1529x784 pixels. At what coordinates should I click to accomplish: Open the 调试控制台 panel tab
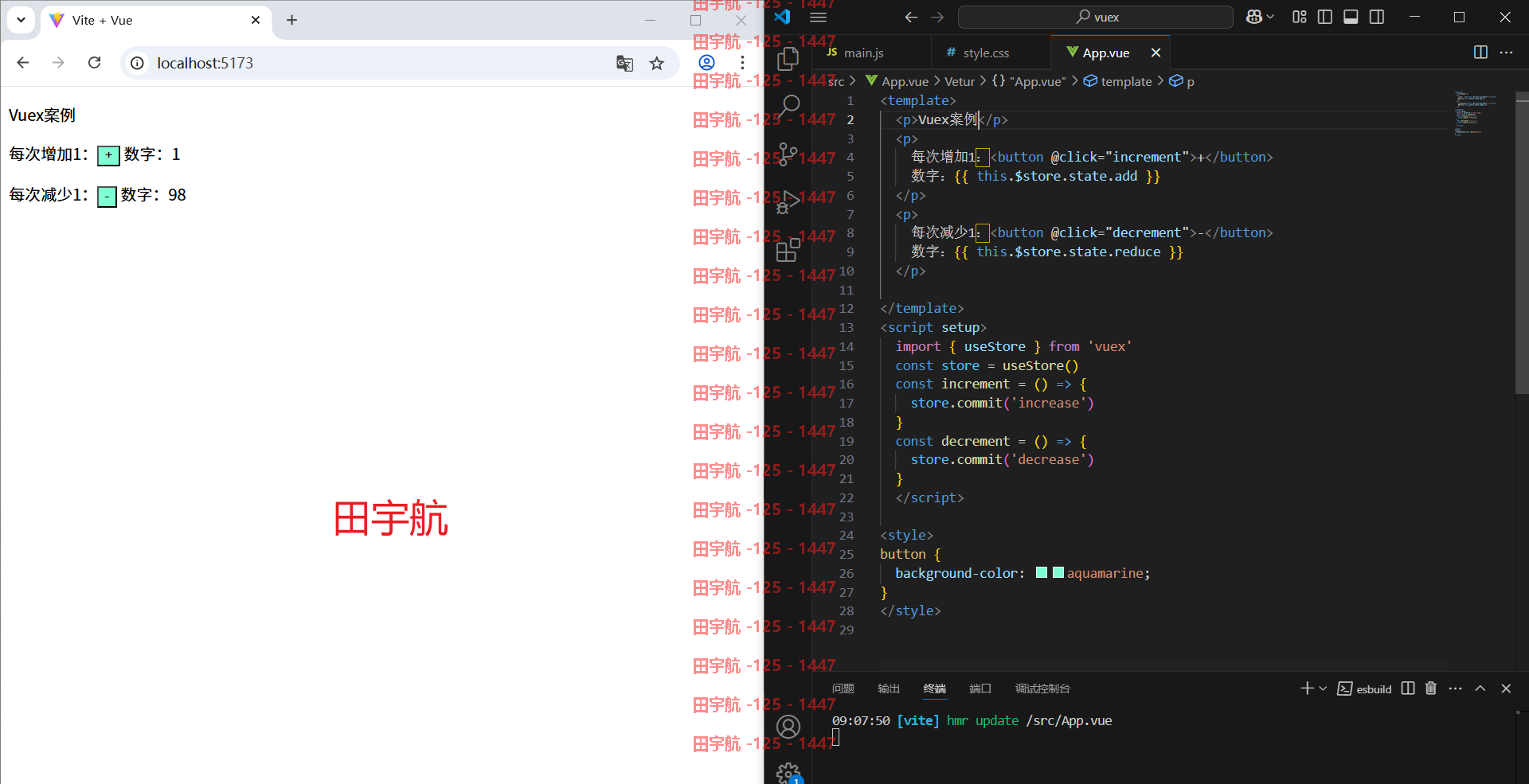coord(1042,688)
